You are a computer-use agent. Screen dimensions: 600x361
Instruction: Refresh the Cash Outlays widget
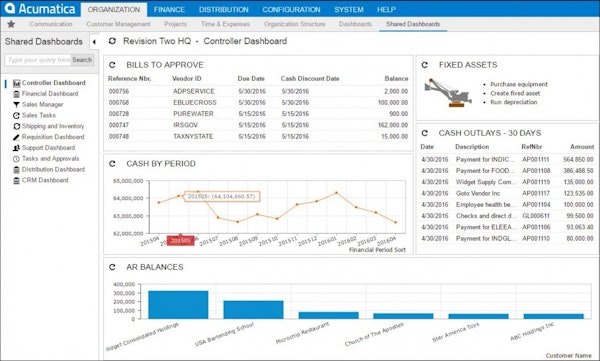coord(425,133)
